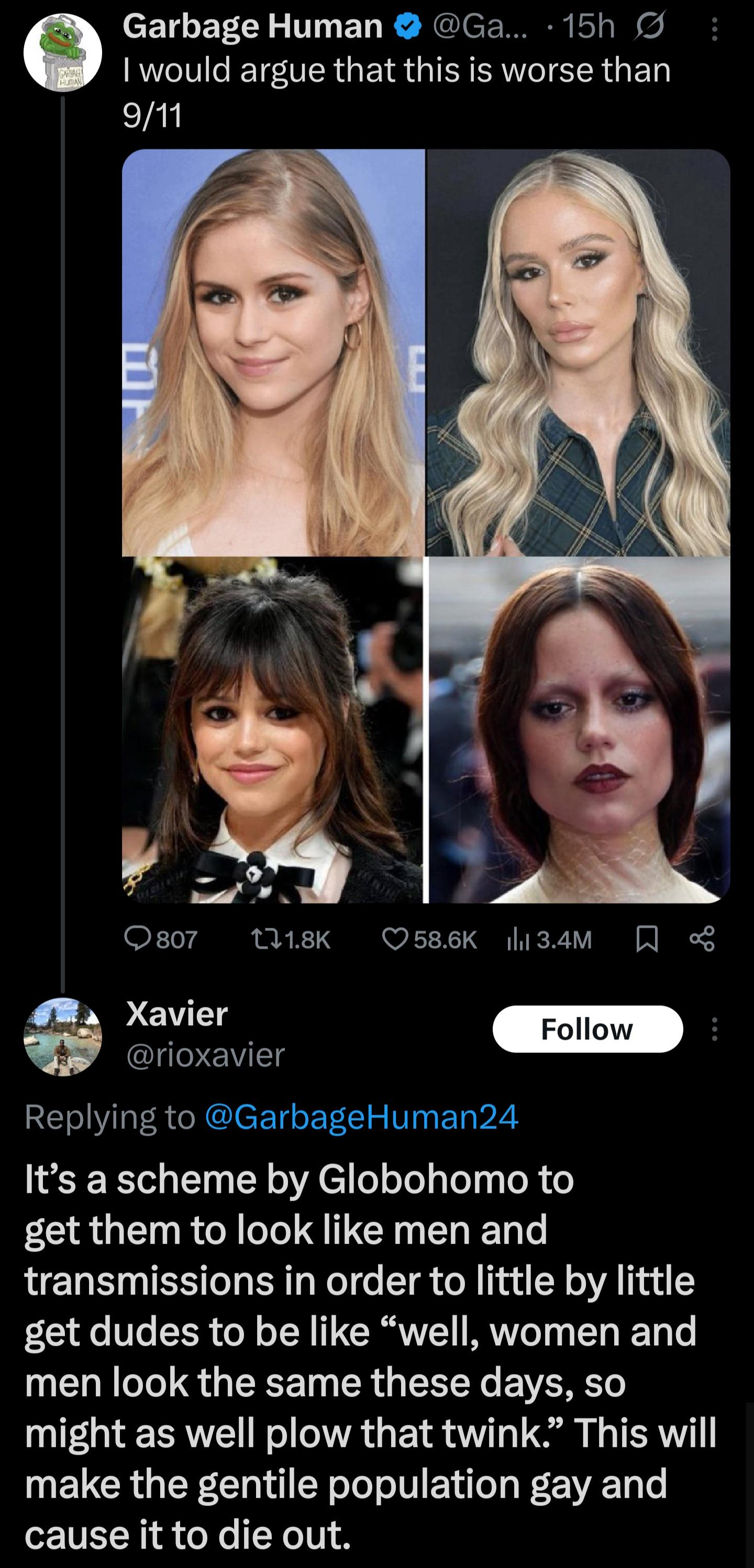This screenshot has height=1568, width=754.
Task: Open the Garbage Human display name
Action: click(253, 27)
